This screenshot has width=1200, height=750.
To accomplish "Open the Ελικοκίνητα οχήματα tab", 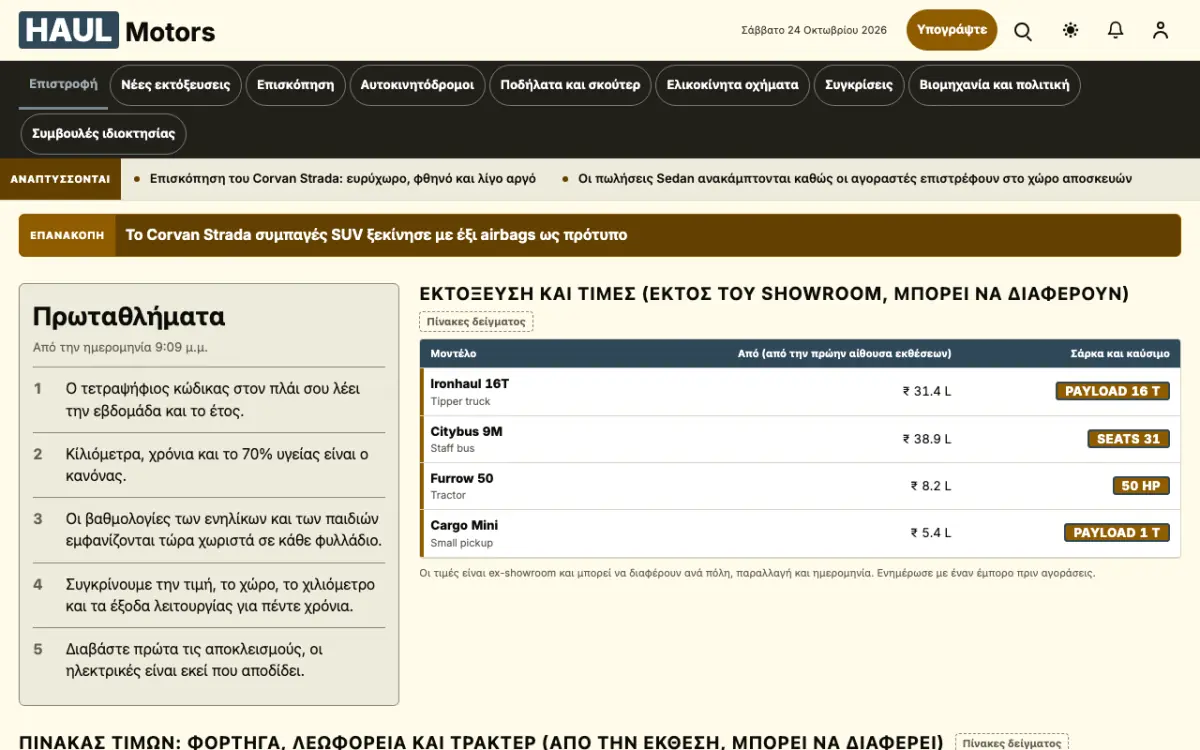I will coord(733,85).
